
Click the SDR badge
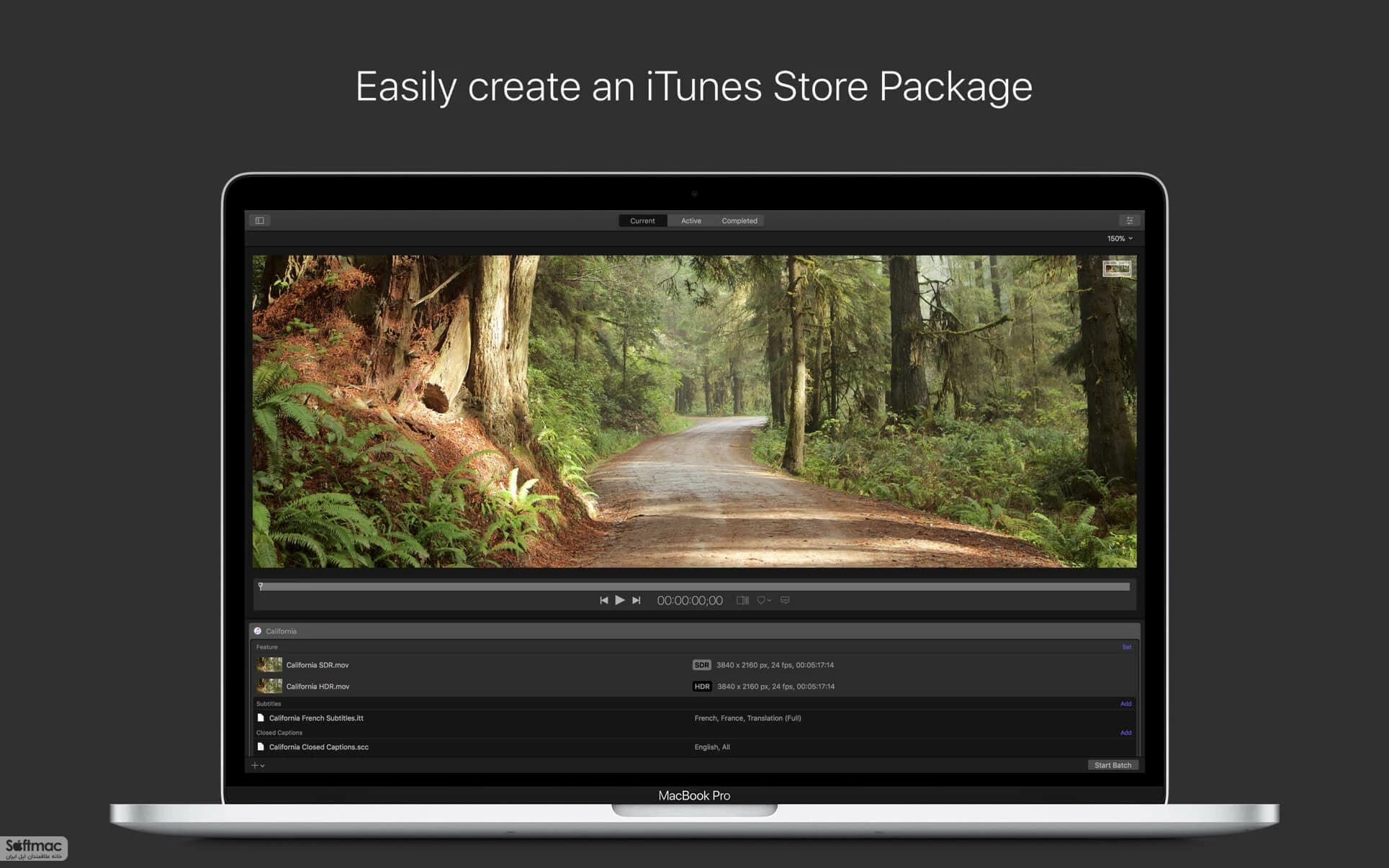701,665
